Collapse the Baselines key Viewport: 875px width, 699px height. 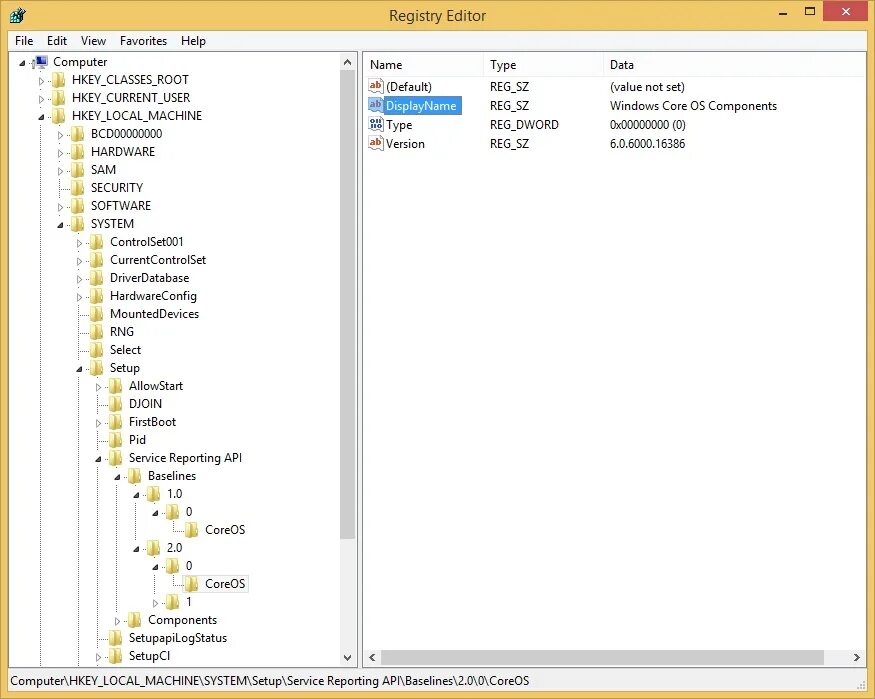click(x=117, y=477)
